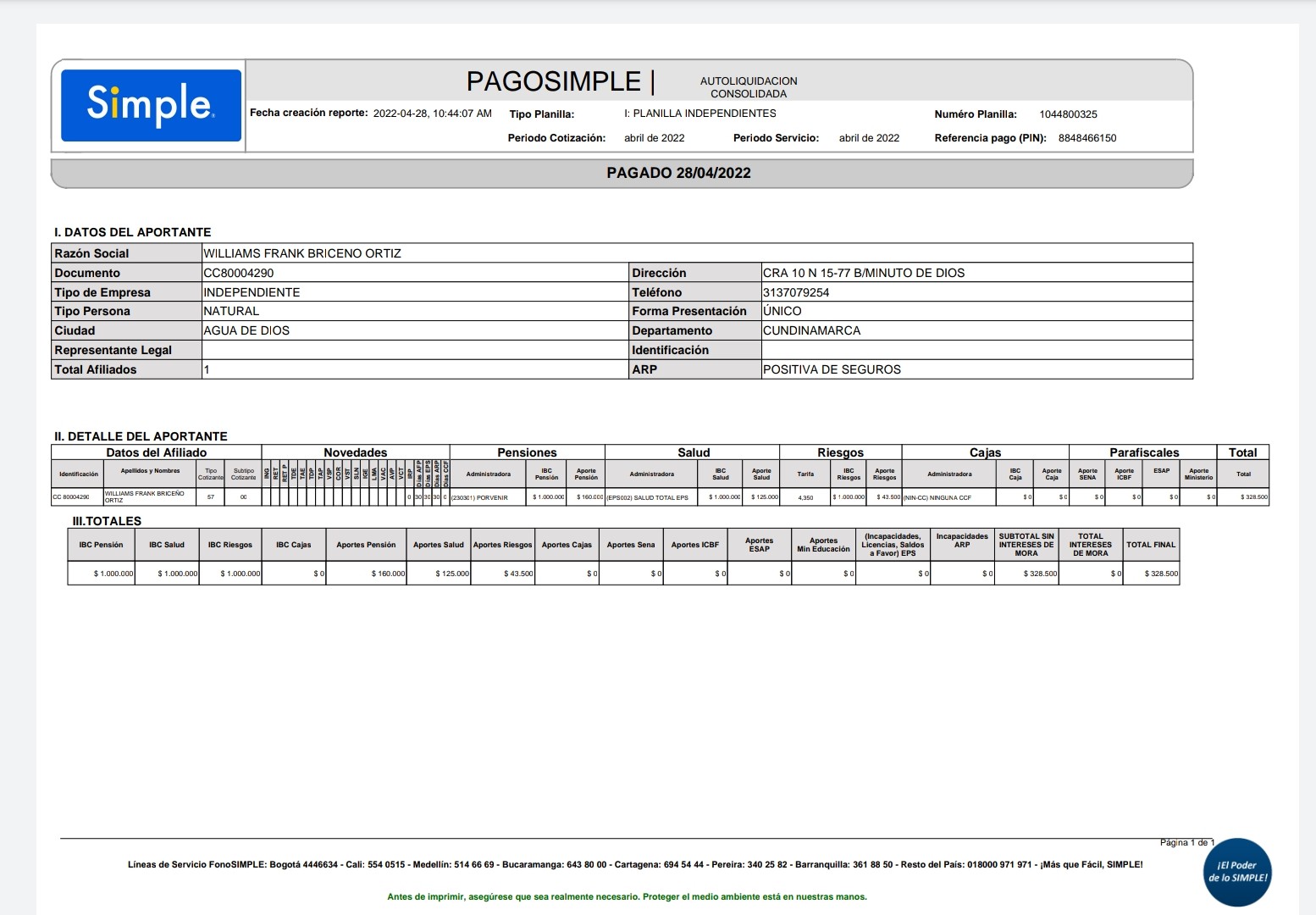Select the Dirección value CRA 10 N 15-77
The image size is (1316, 915).
click(x=863, y=273)
